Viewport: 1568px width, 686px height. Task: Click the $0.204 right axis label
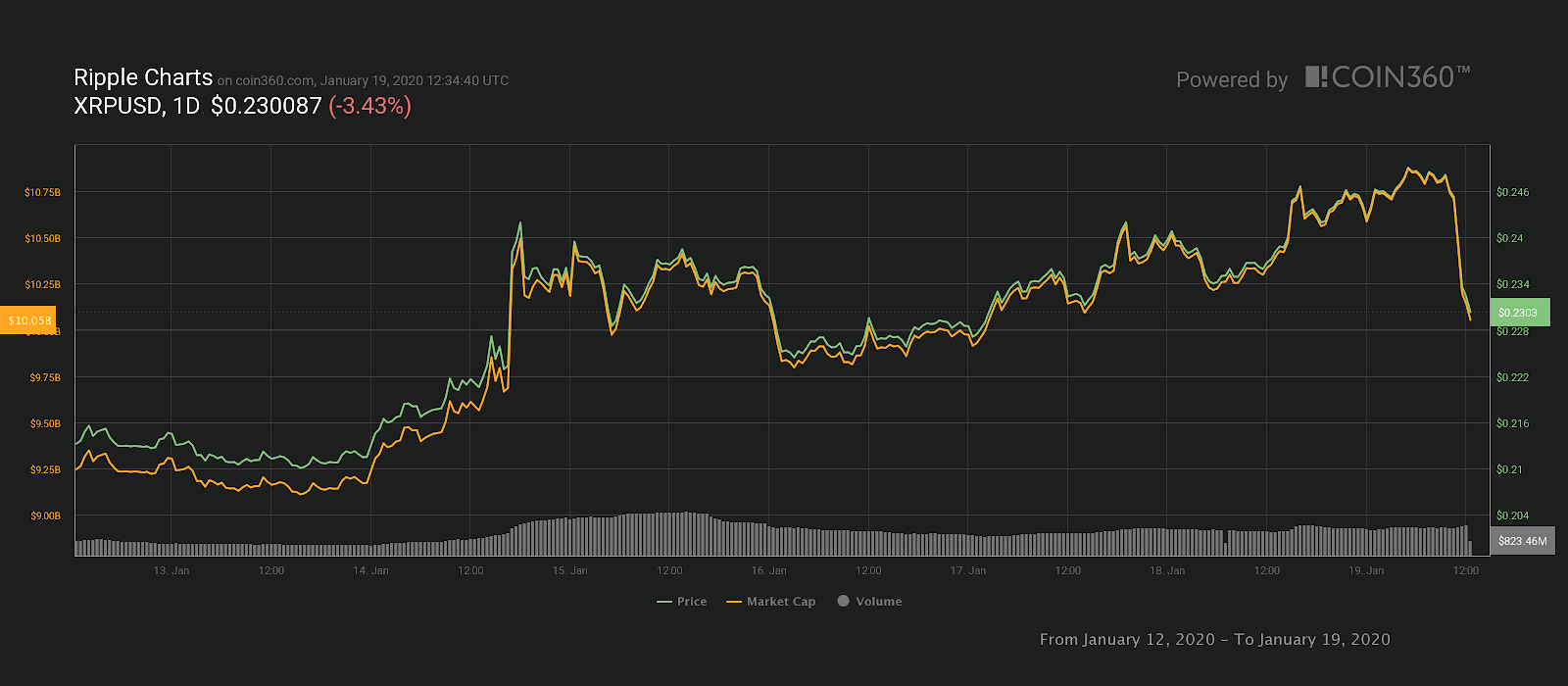tap(1512, 516)
